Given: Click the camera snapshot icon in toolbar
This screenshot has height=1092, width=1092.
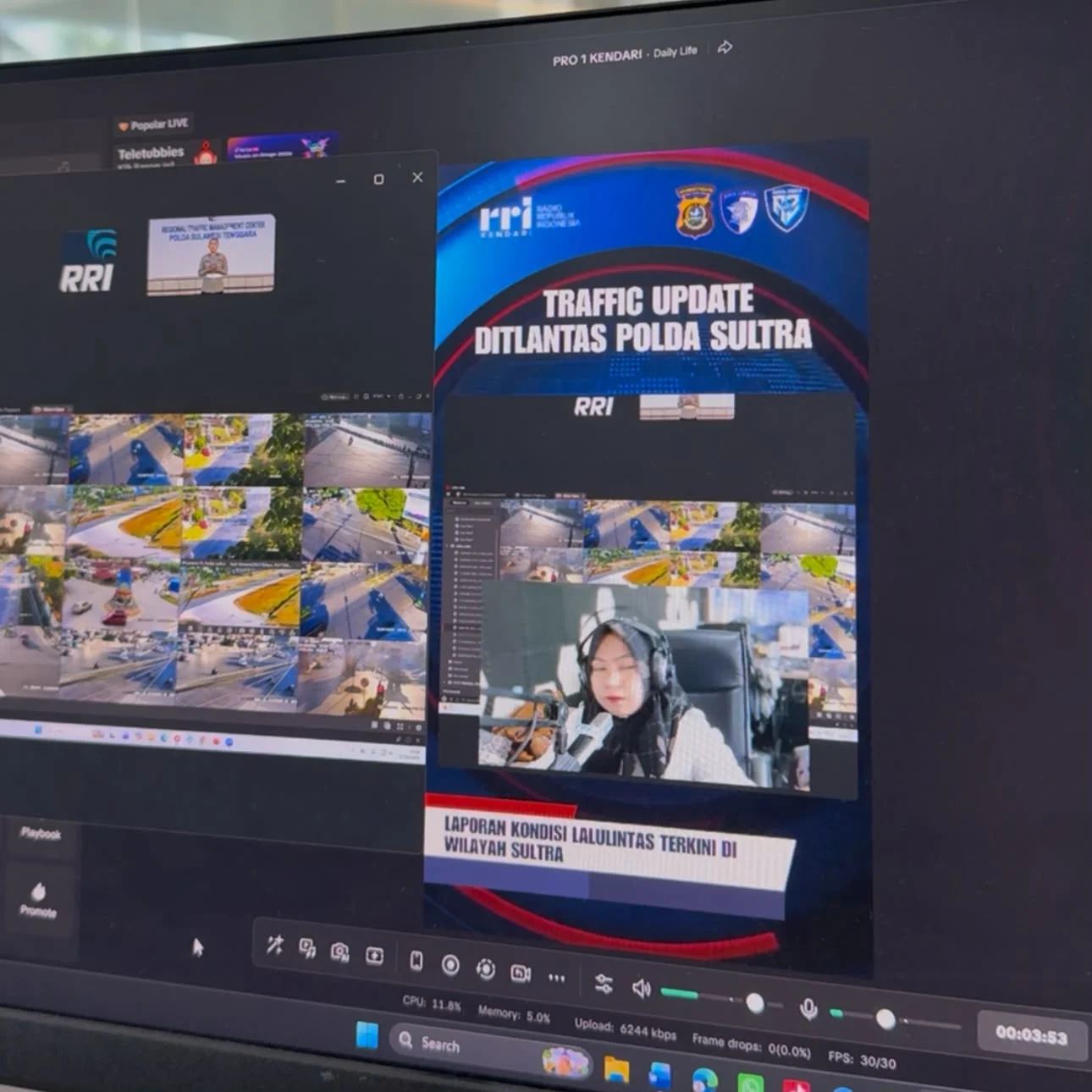Looking at the screenshot, I should [x=340, y=952].
